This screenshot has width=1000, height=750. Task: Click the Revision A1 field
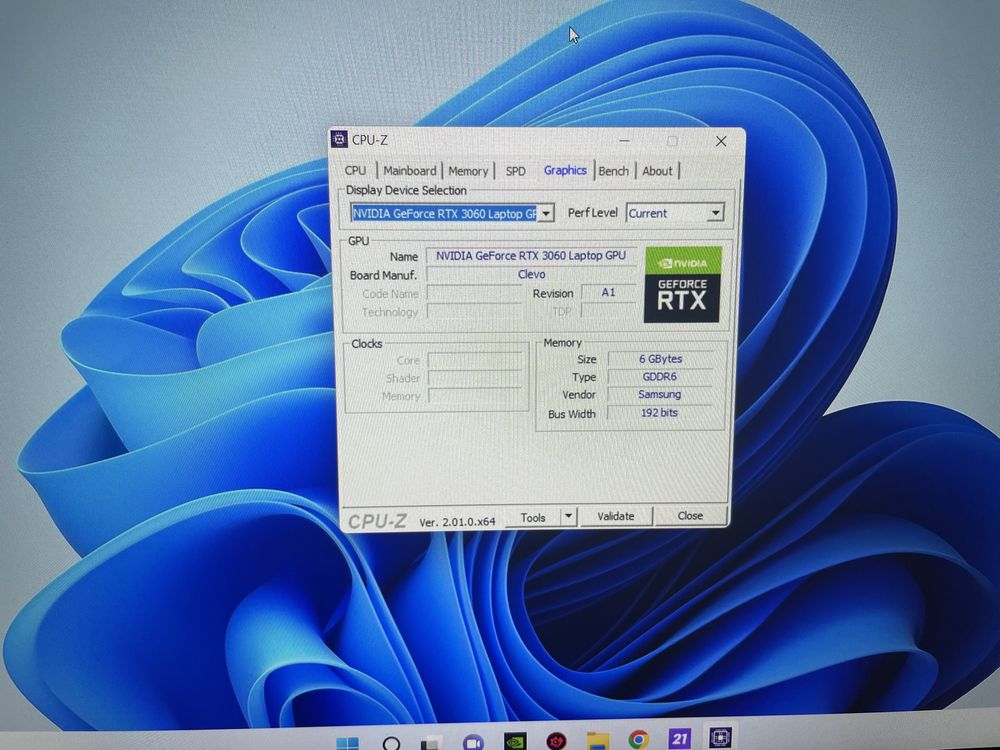(608, 292)
